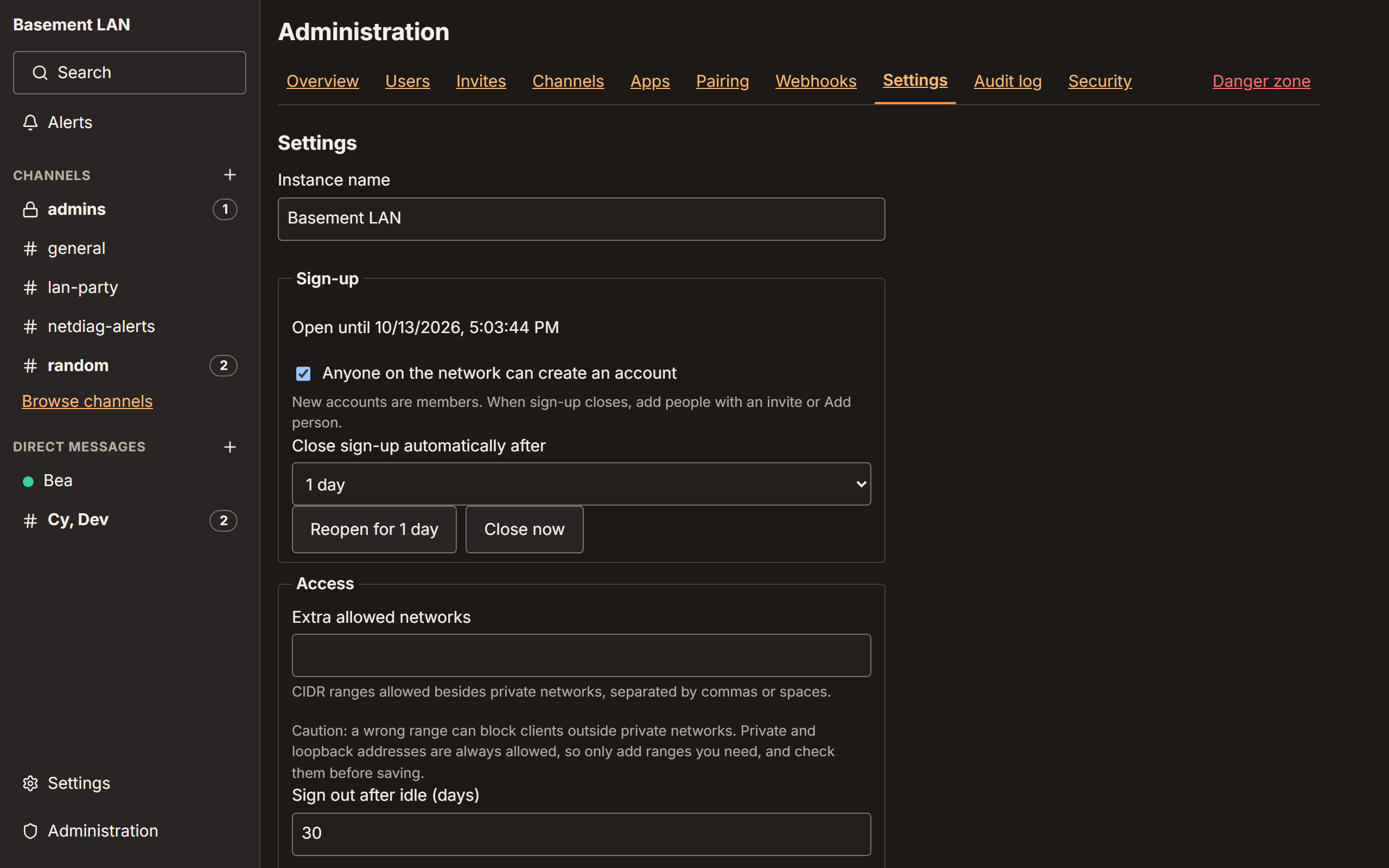Uncheck anyone can create an account
Viewport: 1389px width, 868px height.
point(303,374)
